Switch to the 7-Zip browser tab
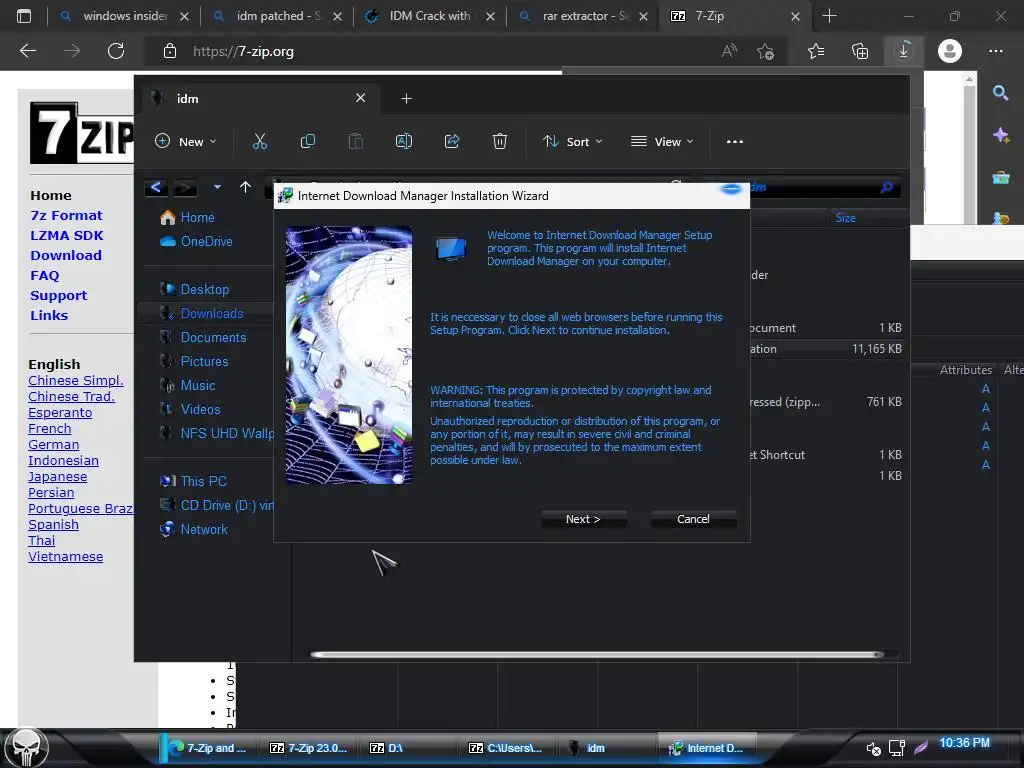 click(x=735, y=16)
